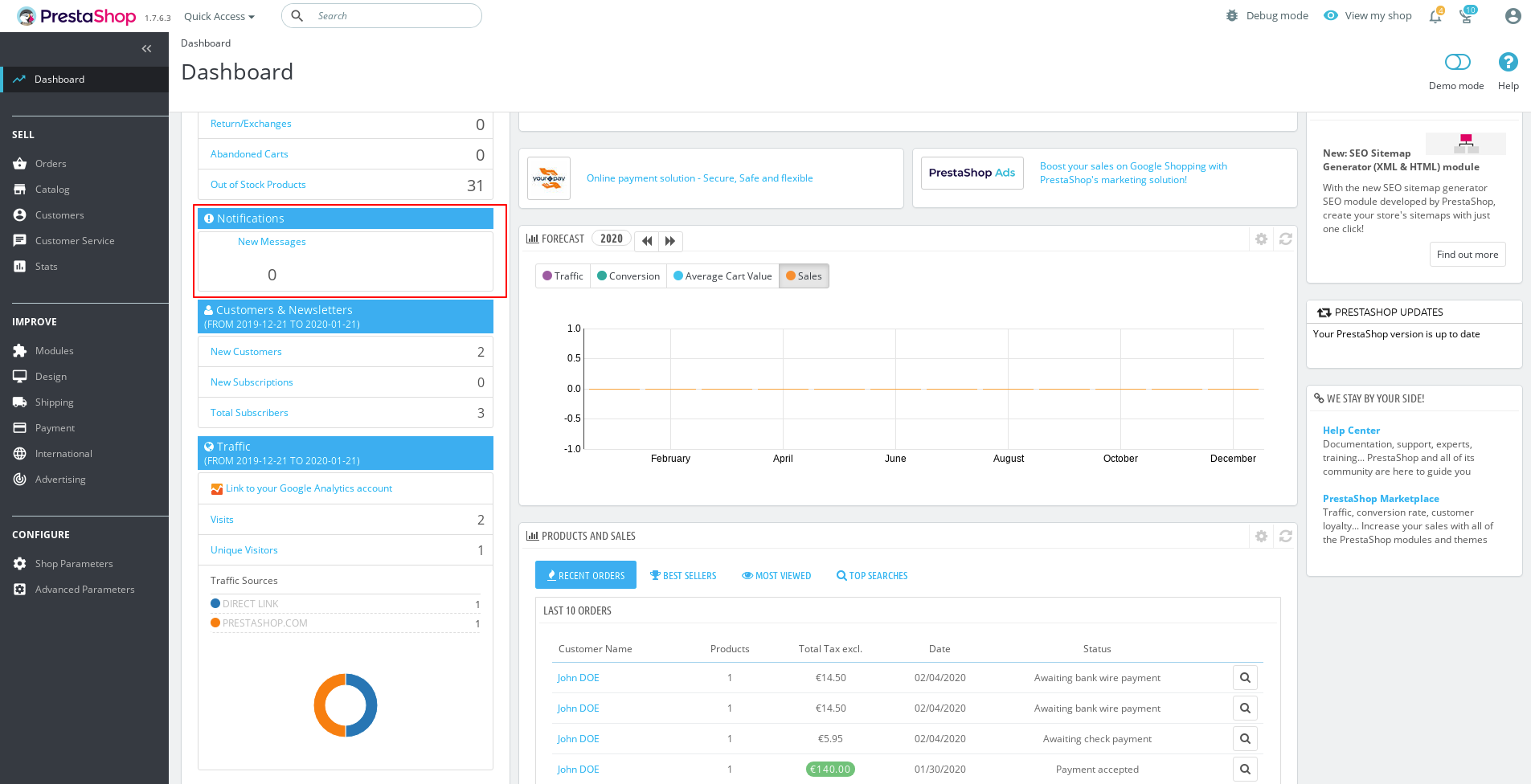Click the search magnifier icon
Screen dimensions: 1531x784
[x=297, y=16]
